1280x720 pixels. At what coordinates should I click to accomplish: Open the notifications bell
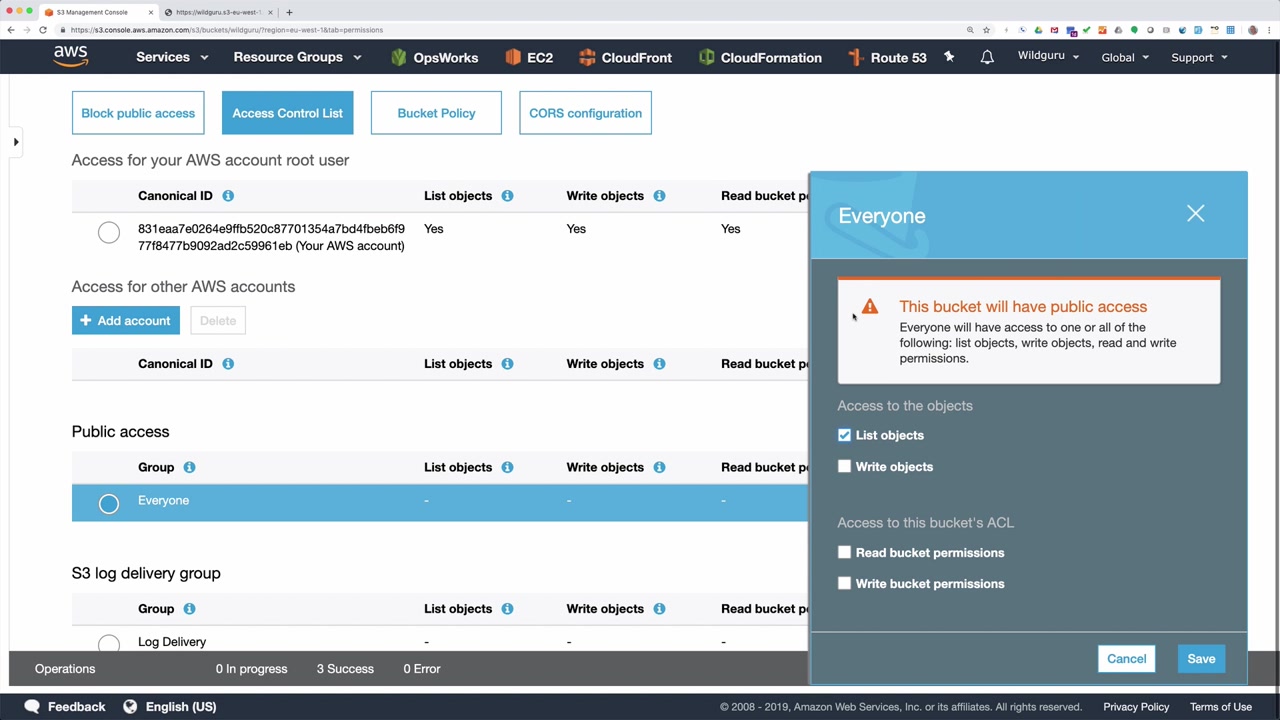987,57
